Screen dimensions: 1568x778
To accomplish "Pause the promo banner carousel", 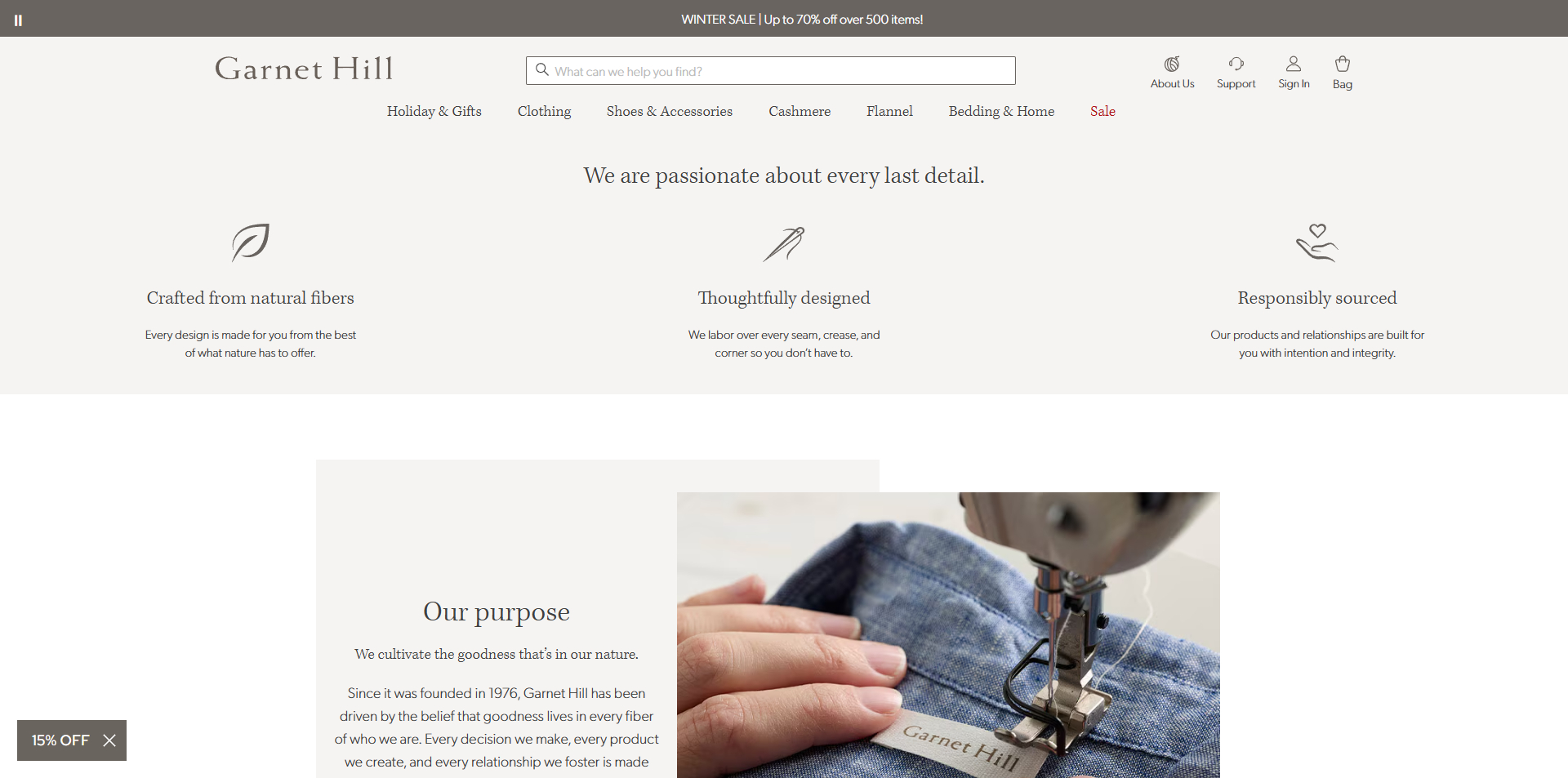I will pos(18,20).
